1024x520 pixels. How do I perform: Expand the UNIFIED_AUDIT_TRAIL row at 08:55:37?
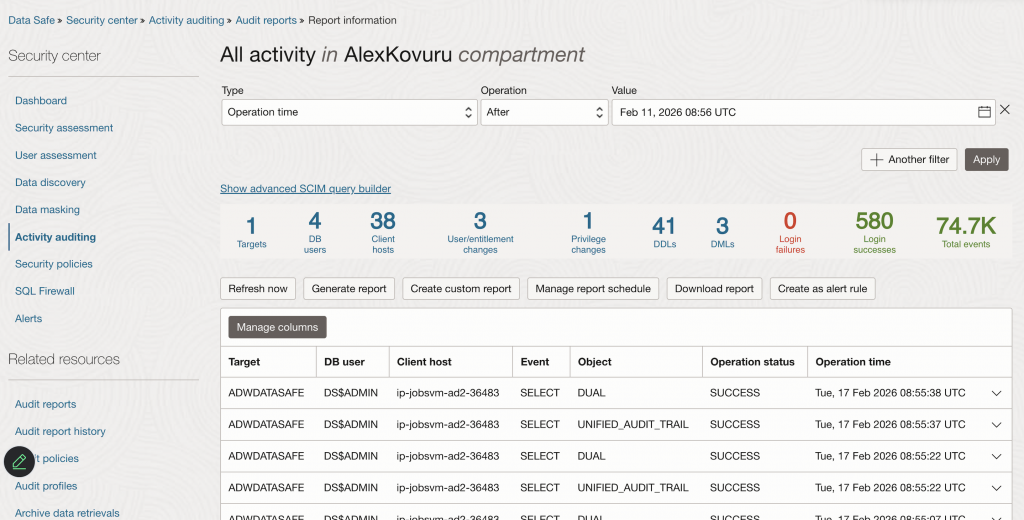pyautogui.click(x=996, y=424)
